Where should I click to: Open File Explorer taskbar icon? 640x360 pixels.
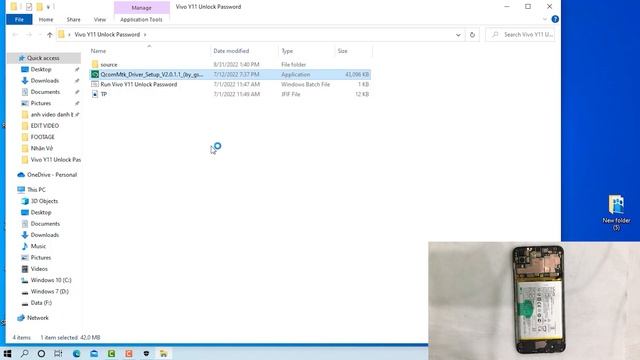[164, 353]
